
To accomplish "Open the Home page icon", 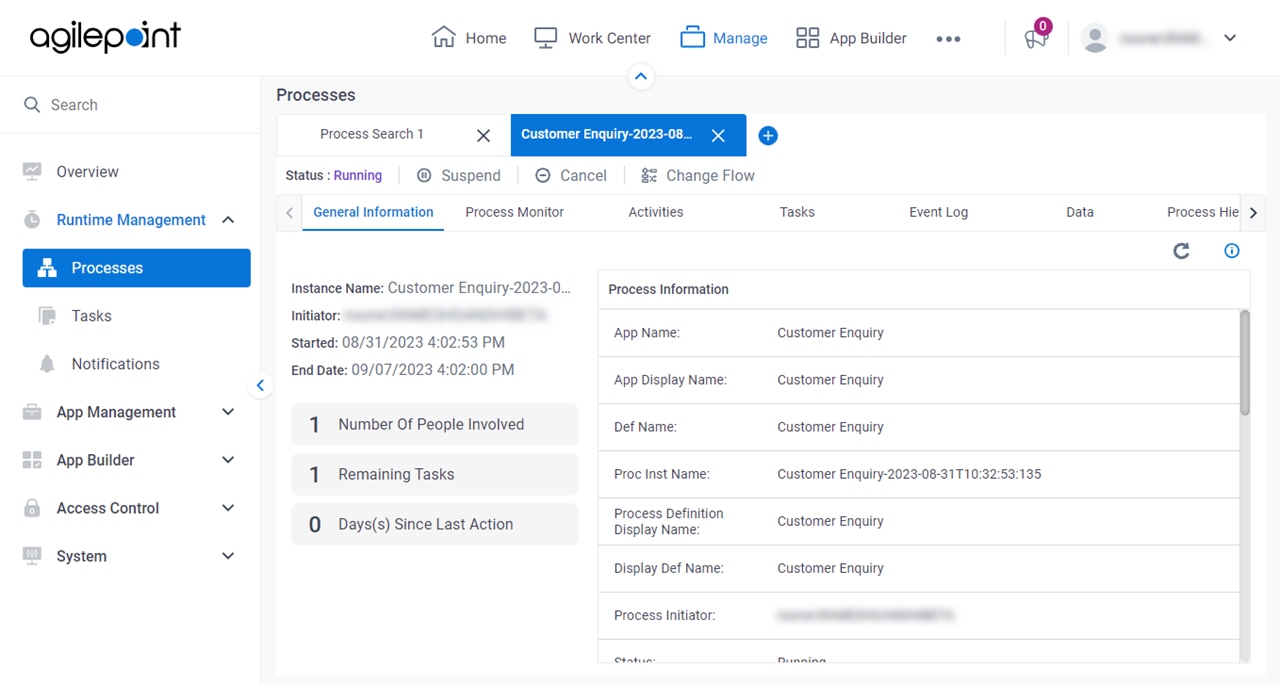I will [x=443, y=37].
